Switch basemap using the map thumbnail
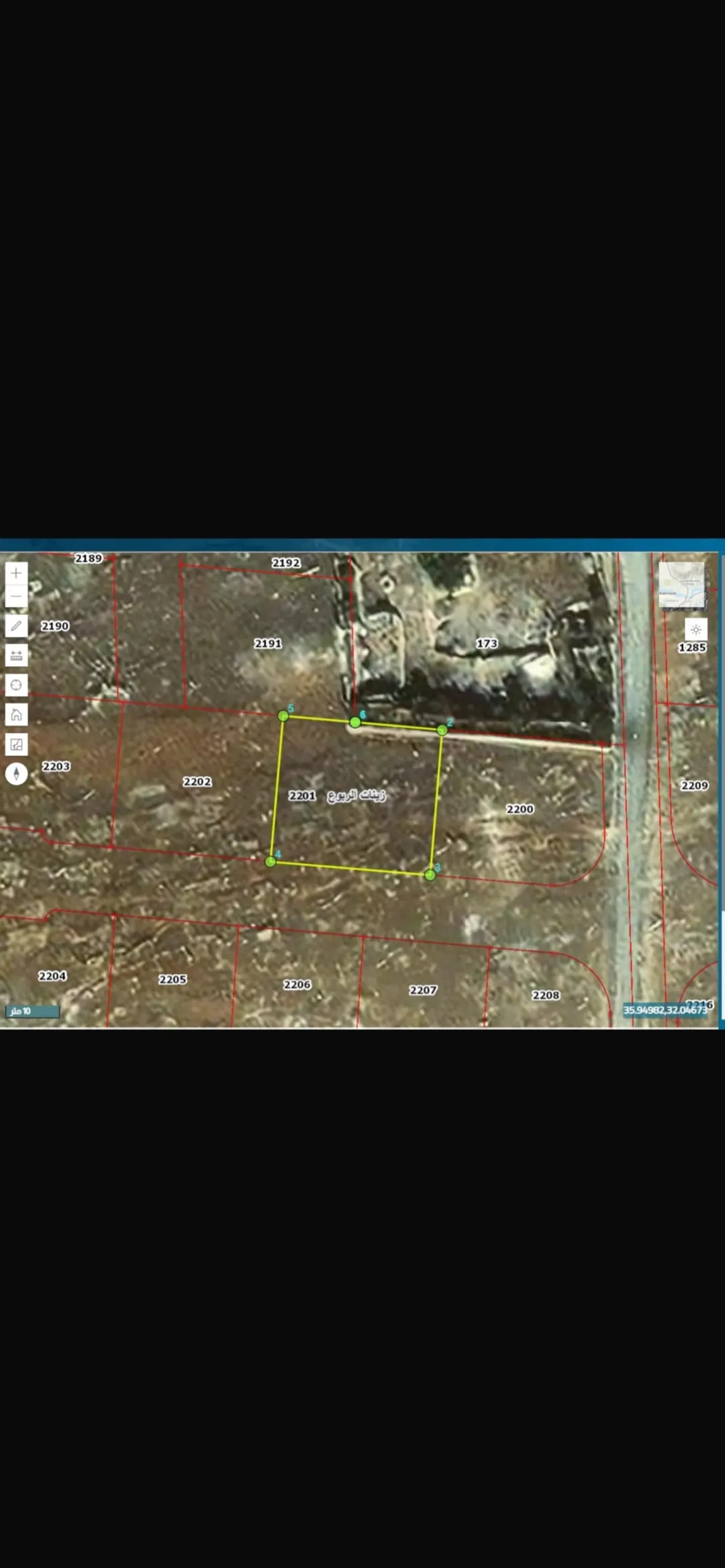725x1568 pixels. pos(681,585)
